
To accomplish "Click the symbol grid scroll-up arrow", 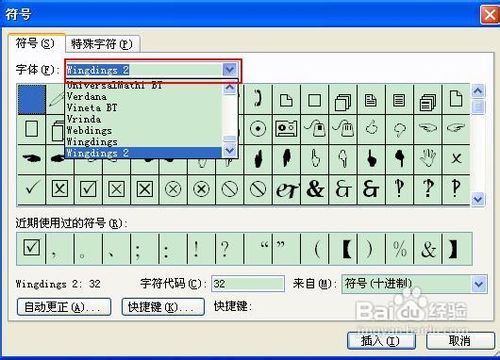I will point(478,91).
